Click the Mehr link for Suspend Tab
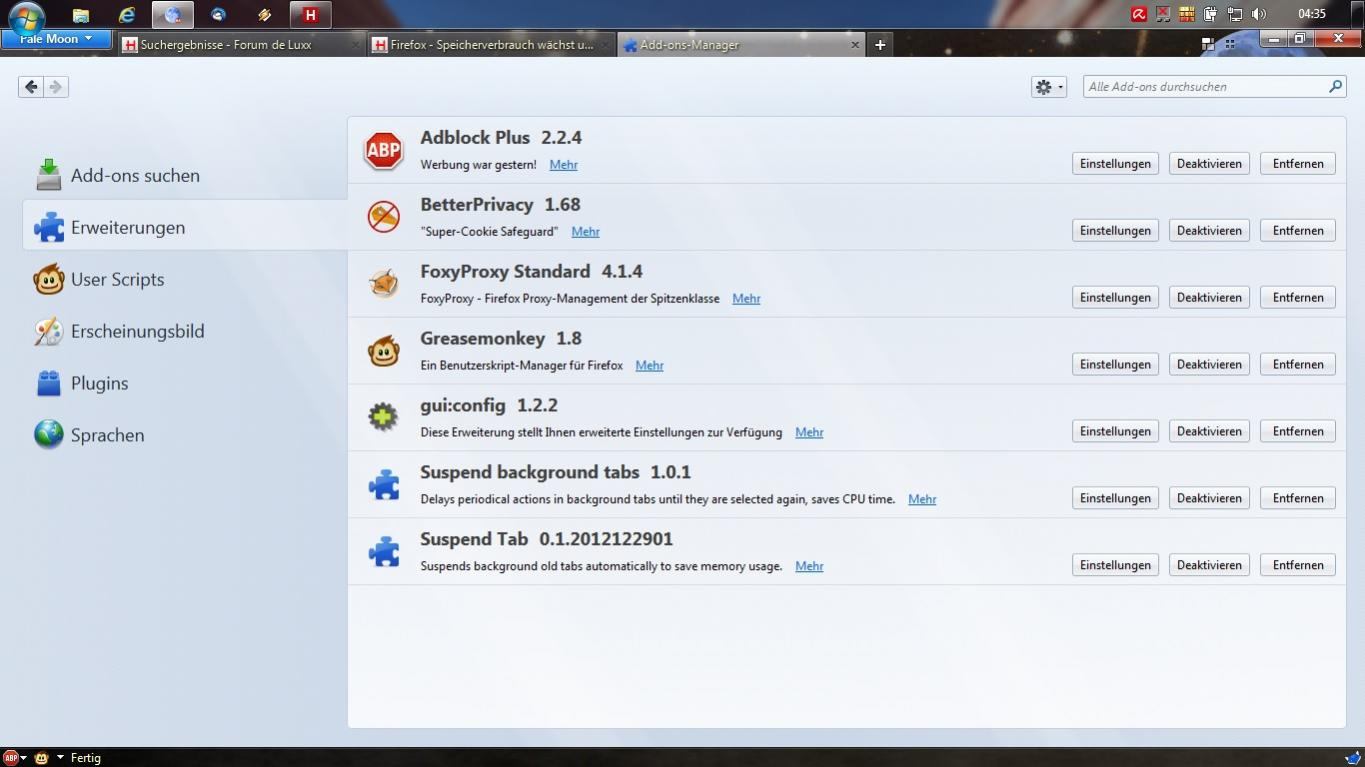This screenshot has height=767, width=1365. [x=809, y=567]
